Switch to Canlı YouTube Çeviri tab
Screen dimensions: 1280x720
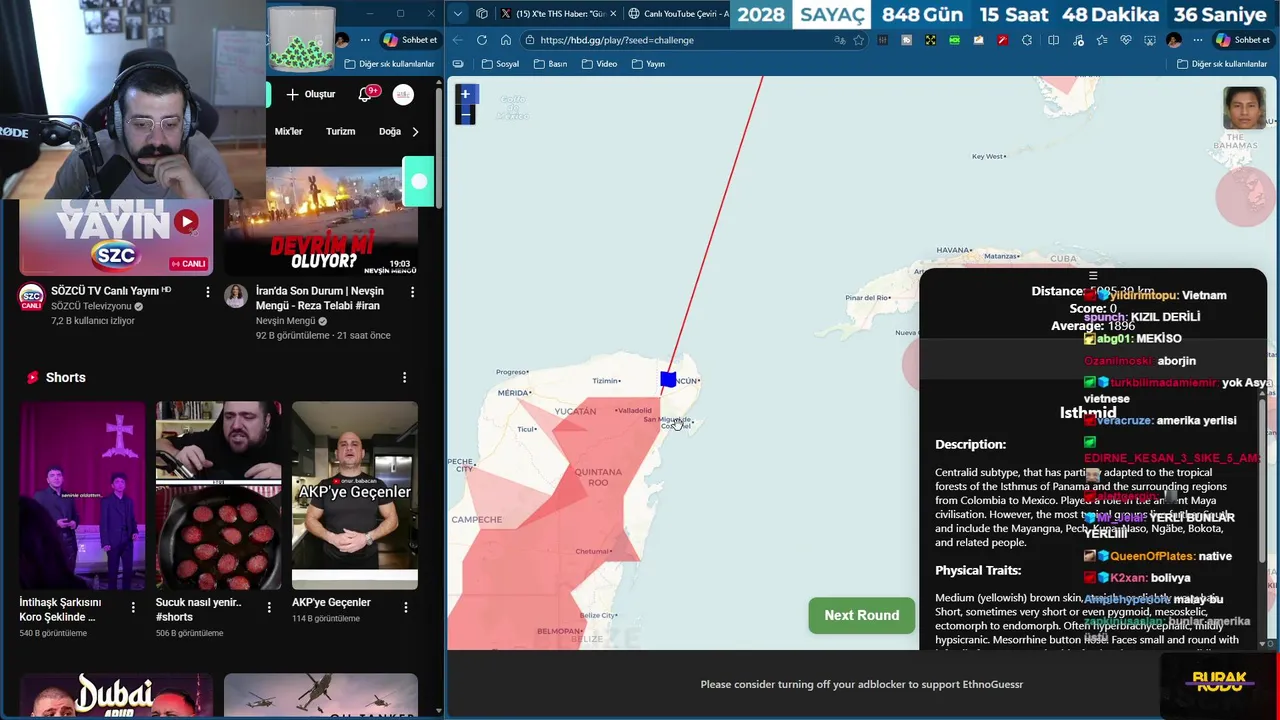coord(680,14)
